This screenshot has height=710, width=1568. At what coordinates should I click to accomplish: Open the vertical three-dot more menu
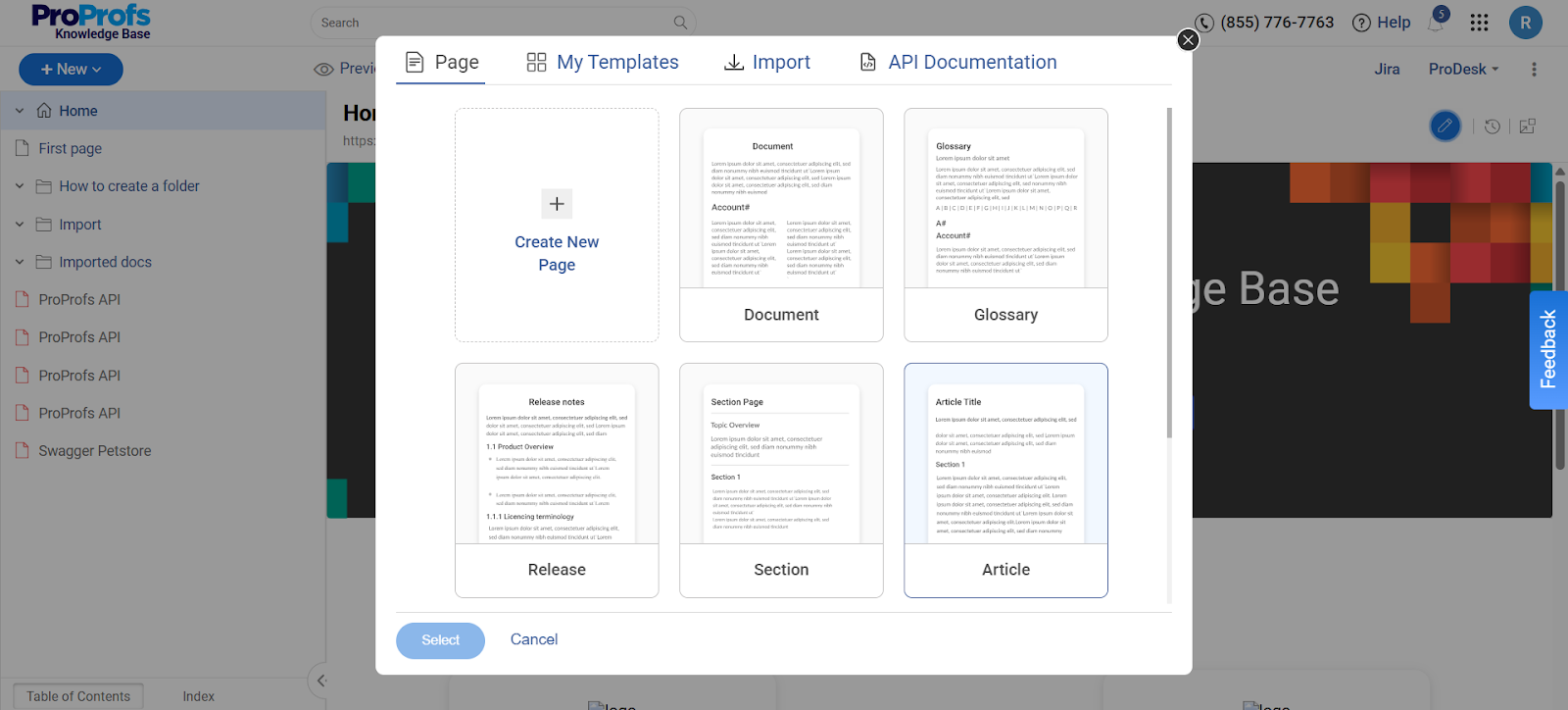pyautogui.click(x=1534, y=70)
